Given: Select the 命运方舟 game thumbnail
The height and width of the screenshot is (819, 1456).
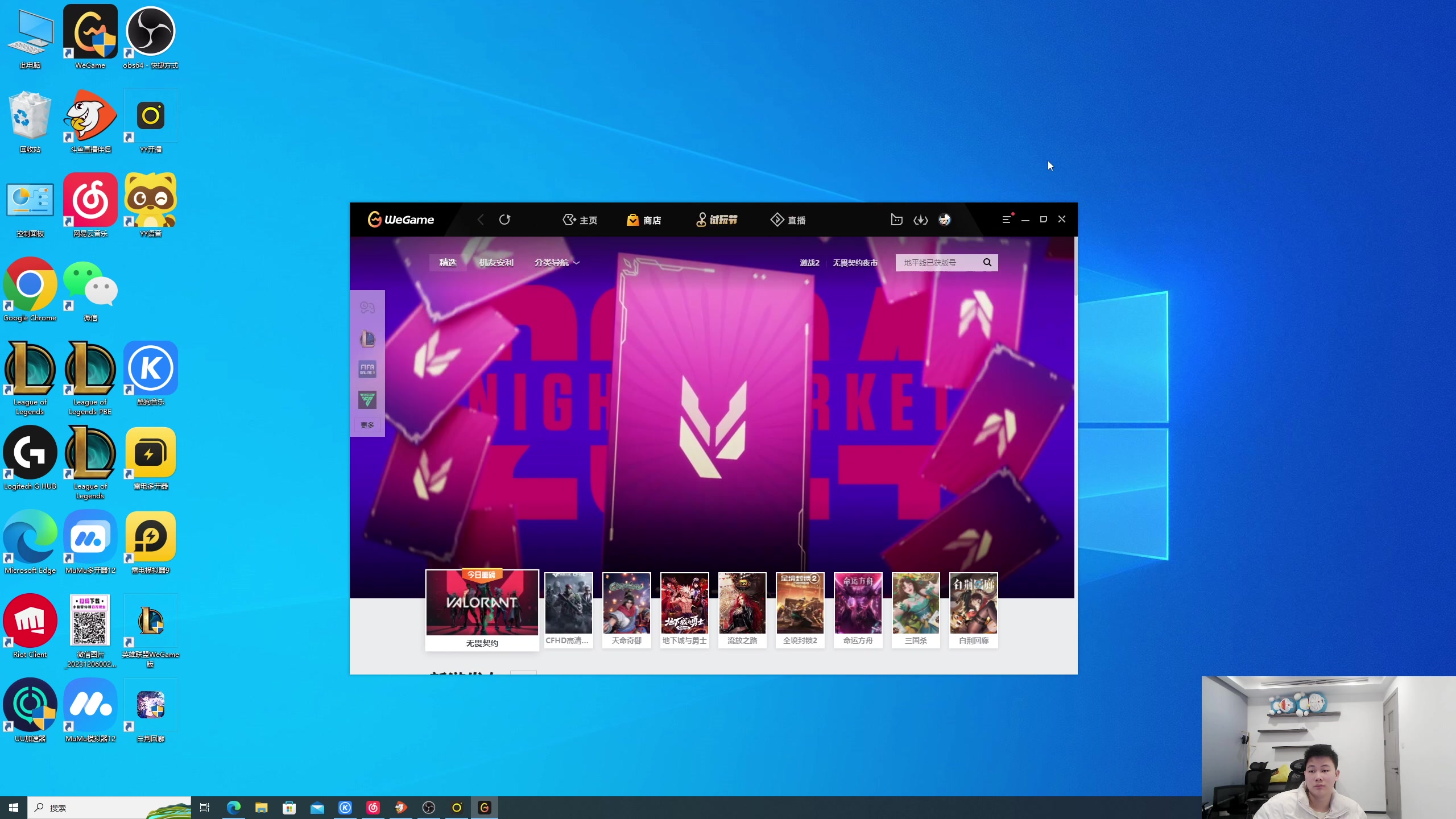Looking at the screenshot, I should click(858, 610).
